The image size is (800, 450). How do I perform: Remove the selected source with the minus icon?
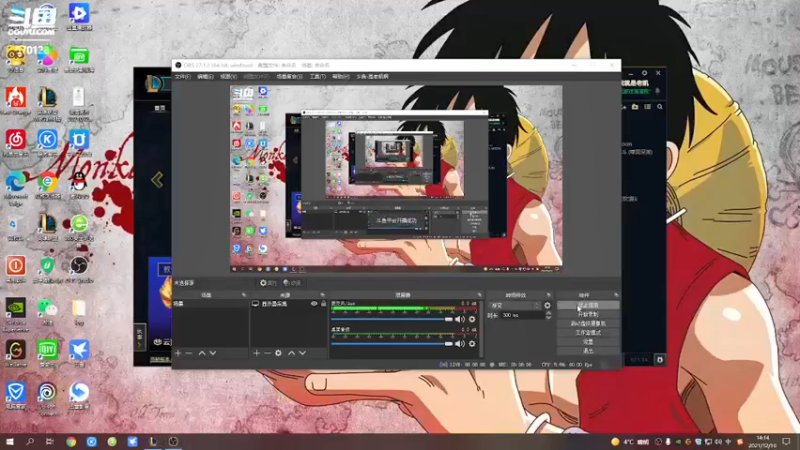267,353
